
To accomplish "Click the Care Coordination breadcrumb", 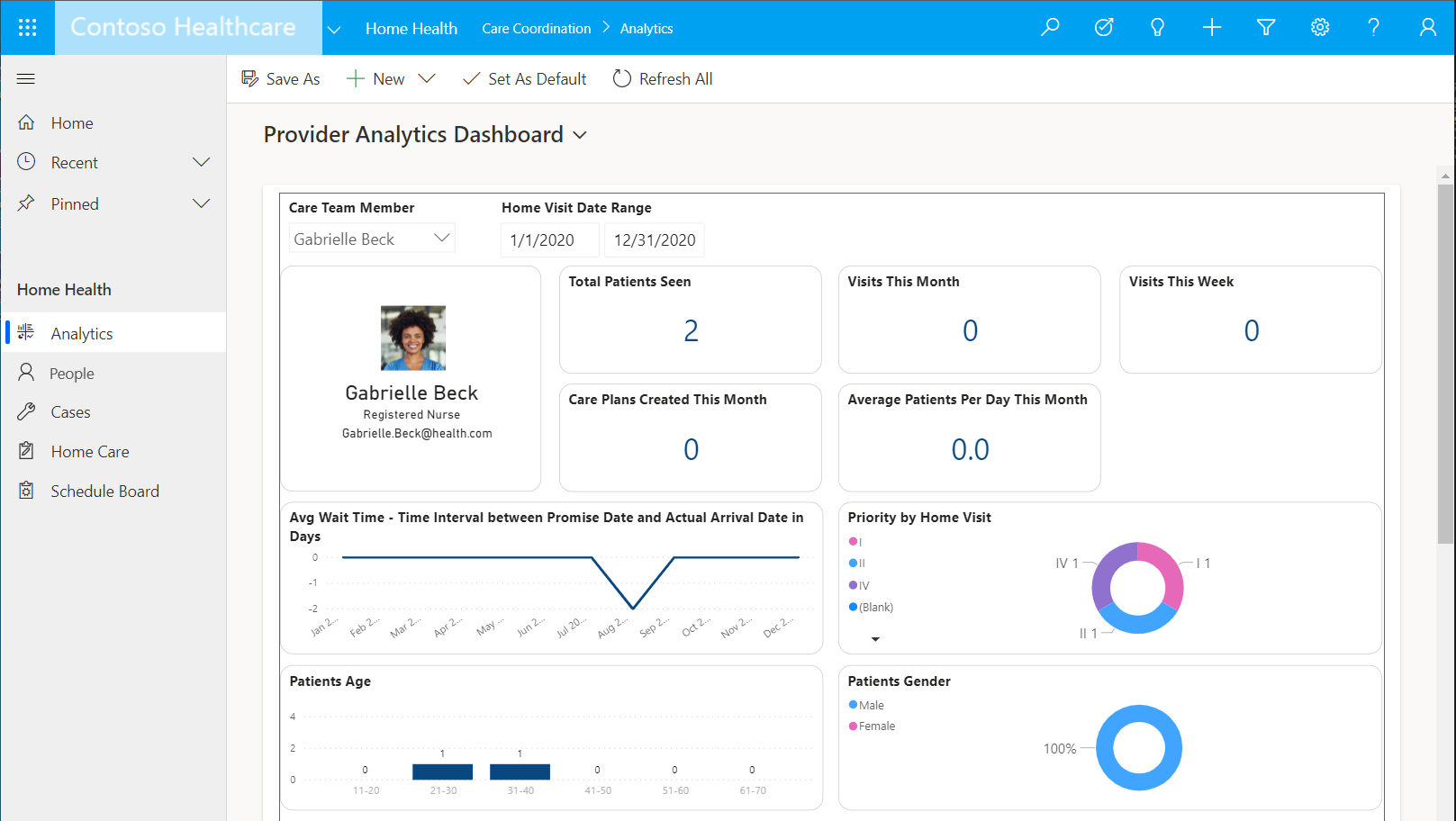I will point(536,28).
